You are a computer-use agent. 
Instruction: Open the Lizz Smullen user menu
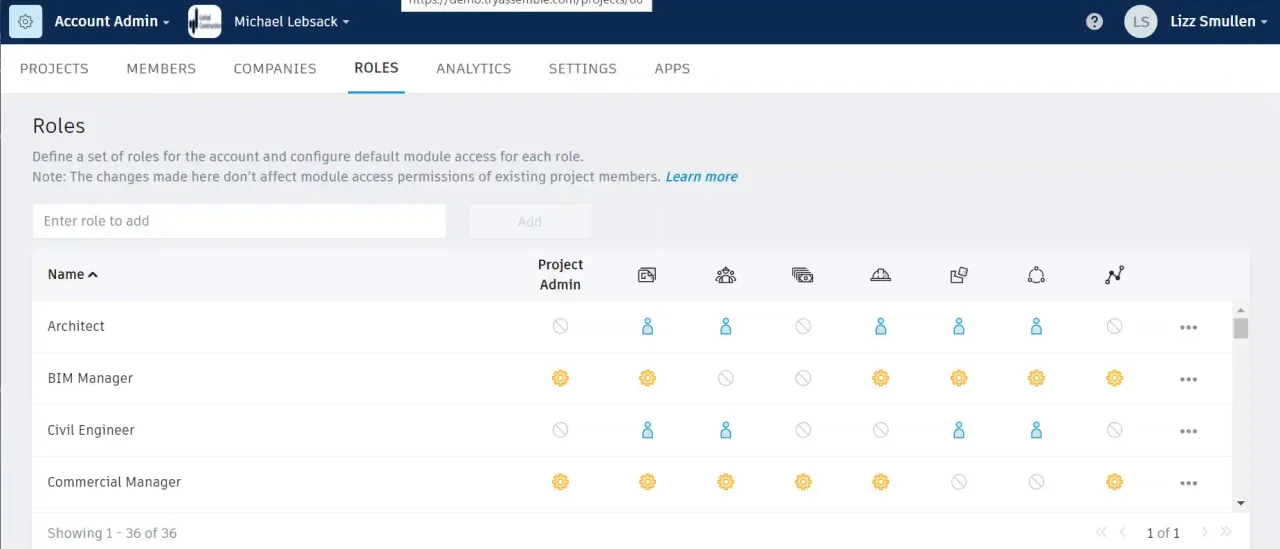[1219, 21]
